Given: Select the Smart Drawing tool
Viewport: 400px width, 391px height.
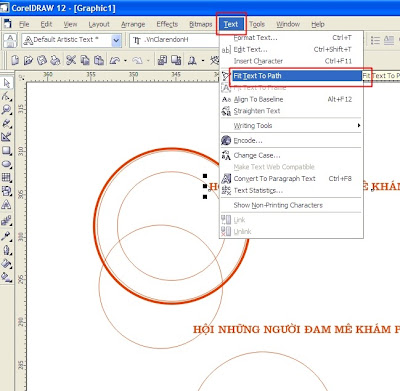Looking at the screenshot, I should pyautogui.click(x=7, y=137).
